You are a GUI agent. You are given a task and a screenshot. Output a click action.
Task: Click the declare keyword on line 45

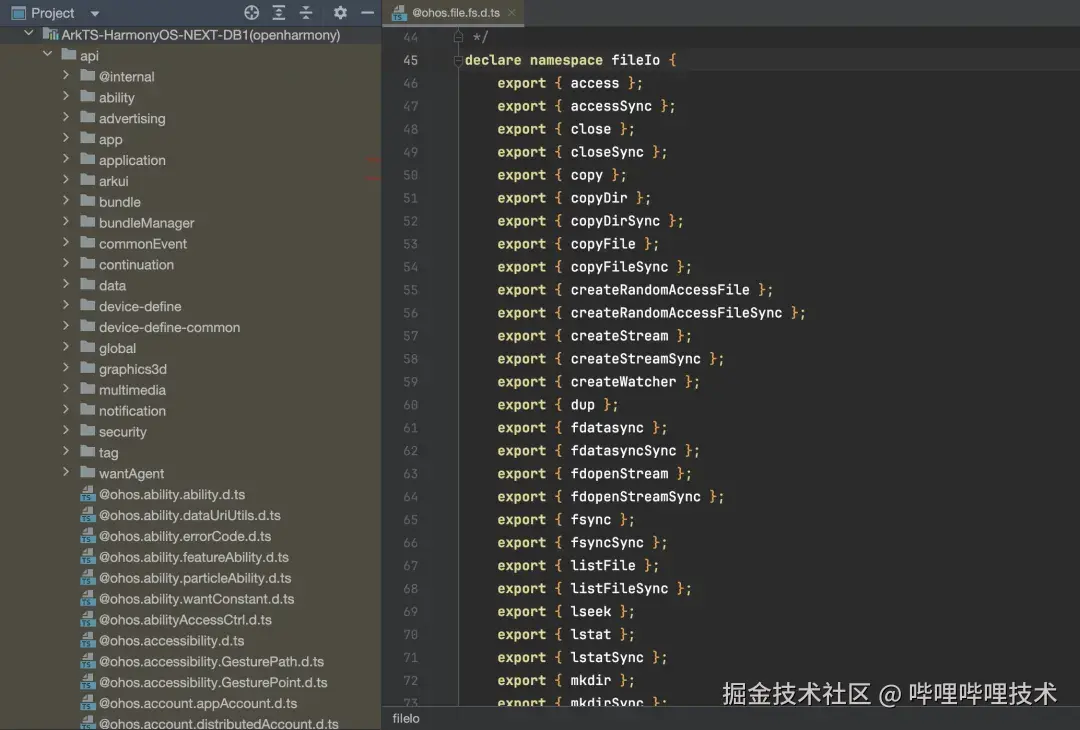click(x=493, y=60)
